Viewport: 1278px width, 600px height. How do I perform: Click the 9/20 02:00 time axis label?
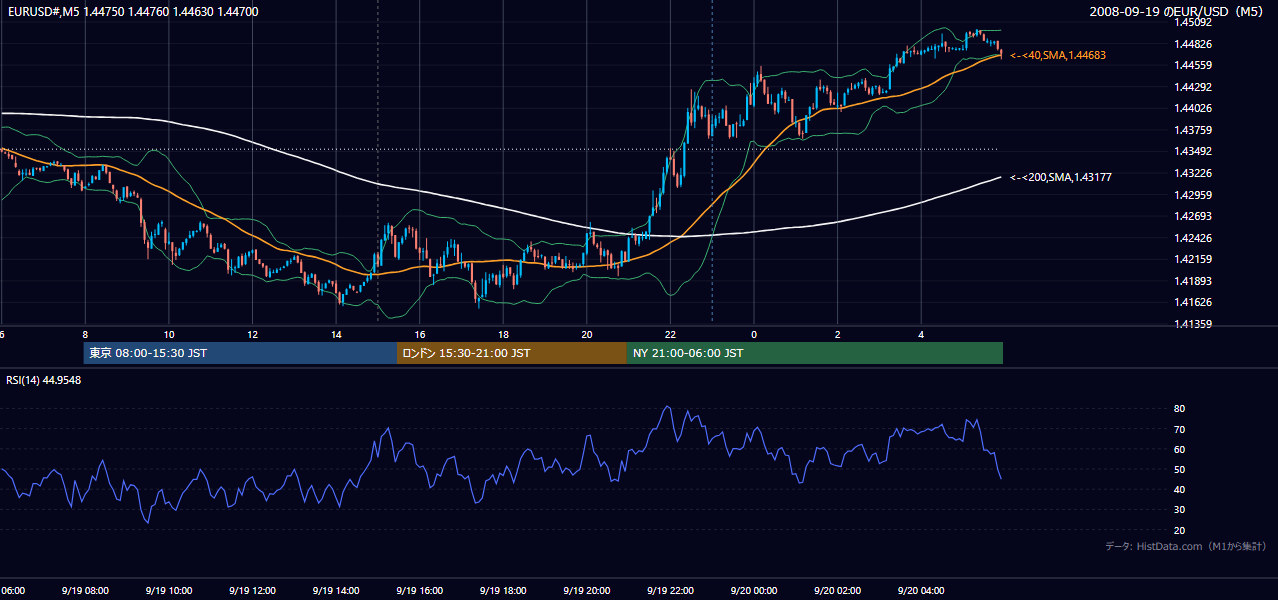coord(837,591)
